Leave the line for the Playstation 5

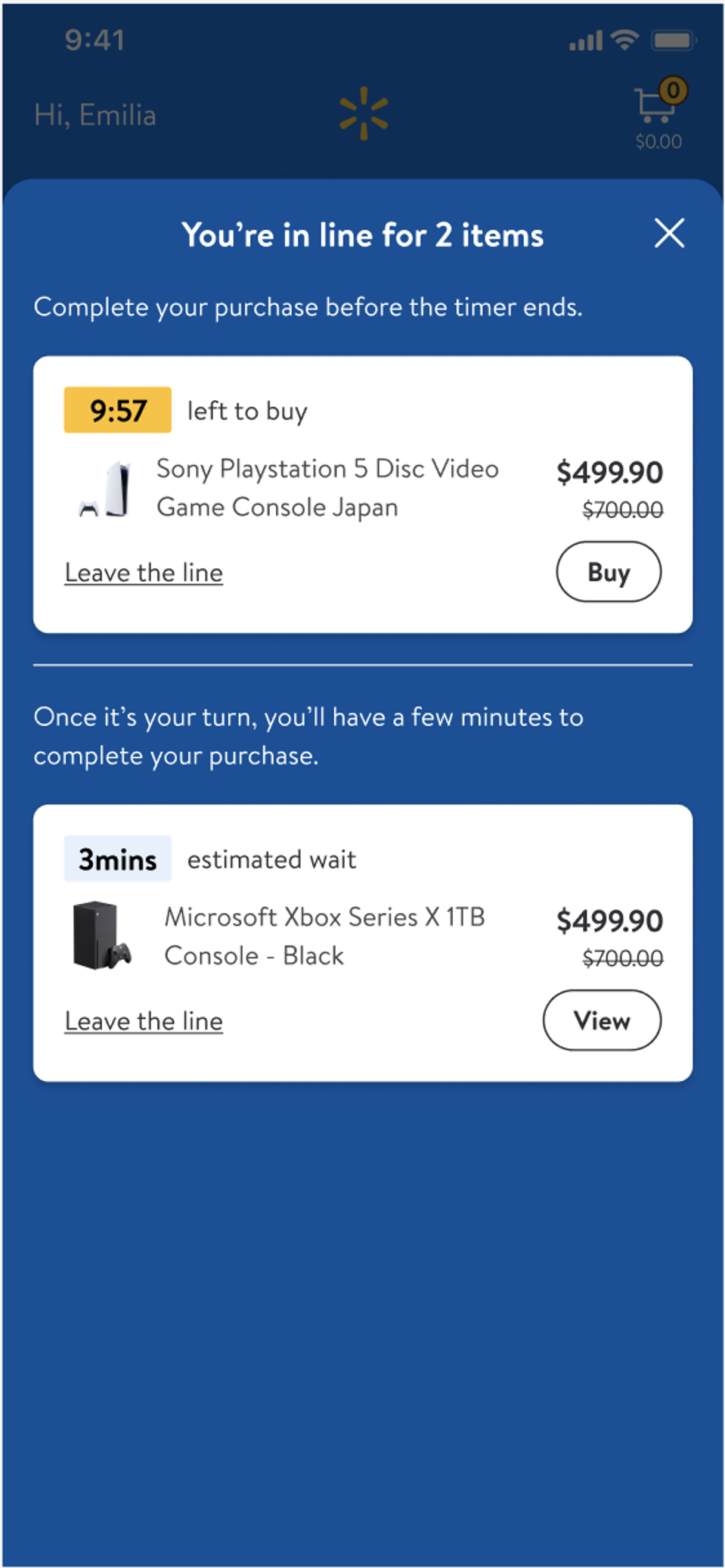[143, 573]
